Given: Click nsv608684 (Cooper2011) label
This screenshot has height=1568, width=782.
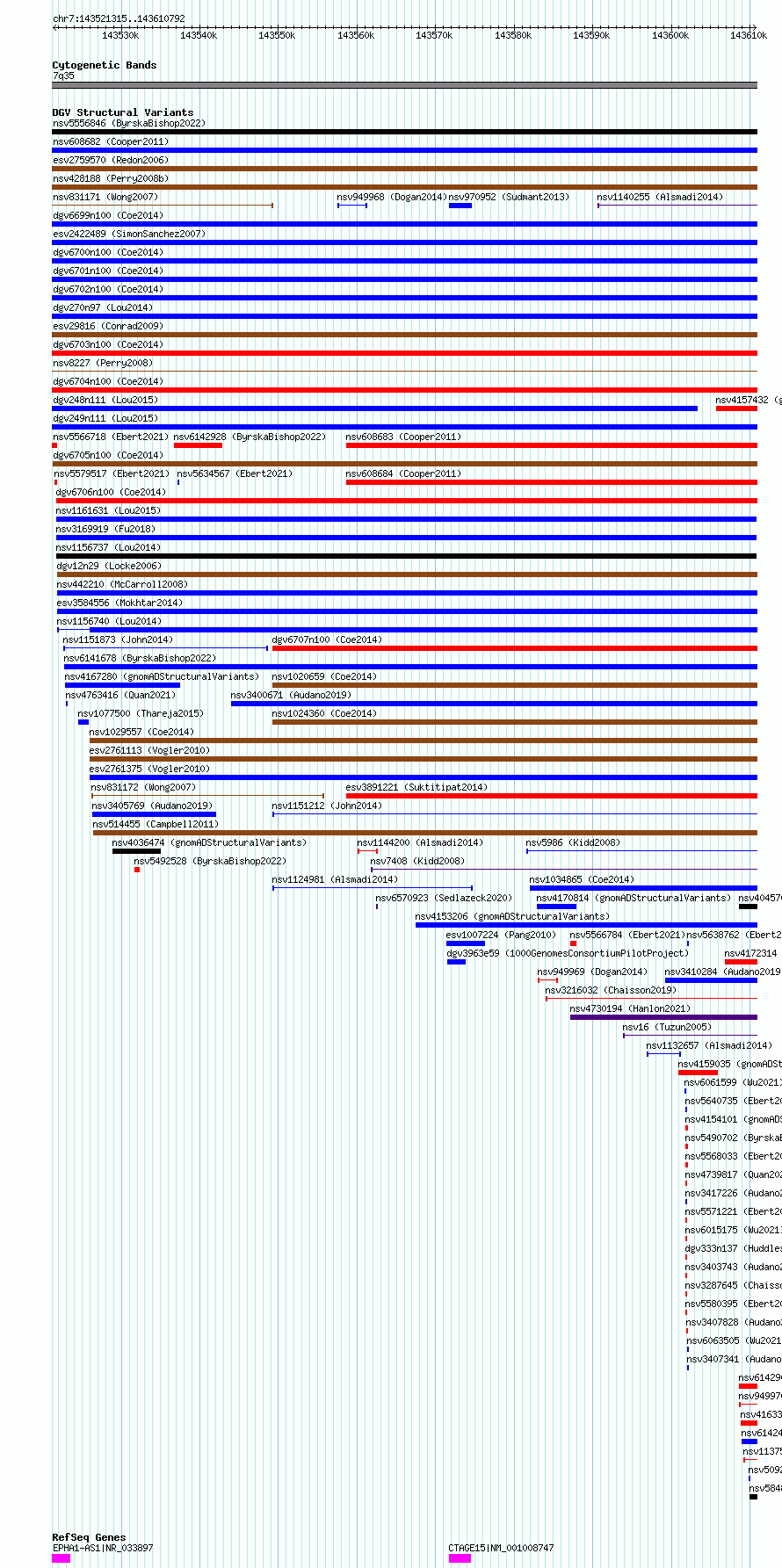Looking at the screenshot, I should (x=403, y=473).
